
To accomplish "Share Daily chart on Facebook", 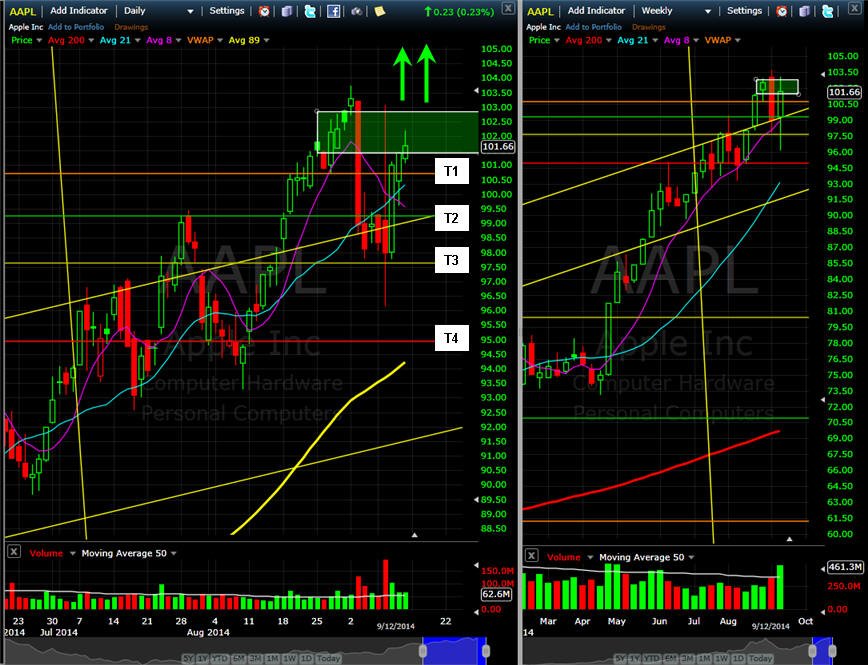I will coord(333,11).
